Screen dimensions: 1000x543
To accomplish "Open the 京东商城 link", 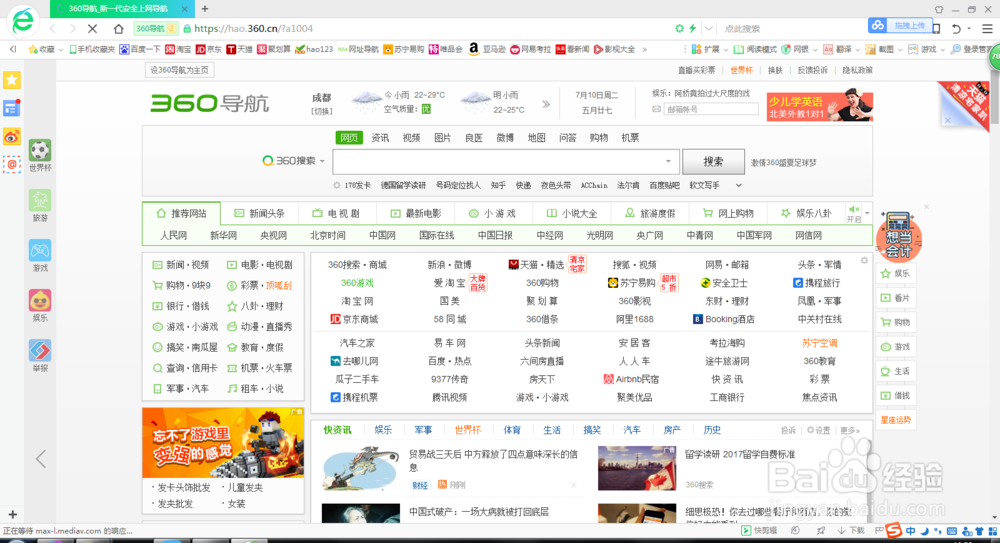I will click(354, 319).
